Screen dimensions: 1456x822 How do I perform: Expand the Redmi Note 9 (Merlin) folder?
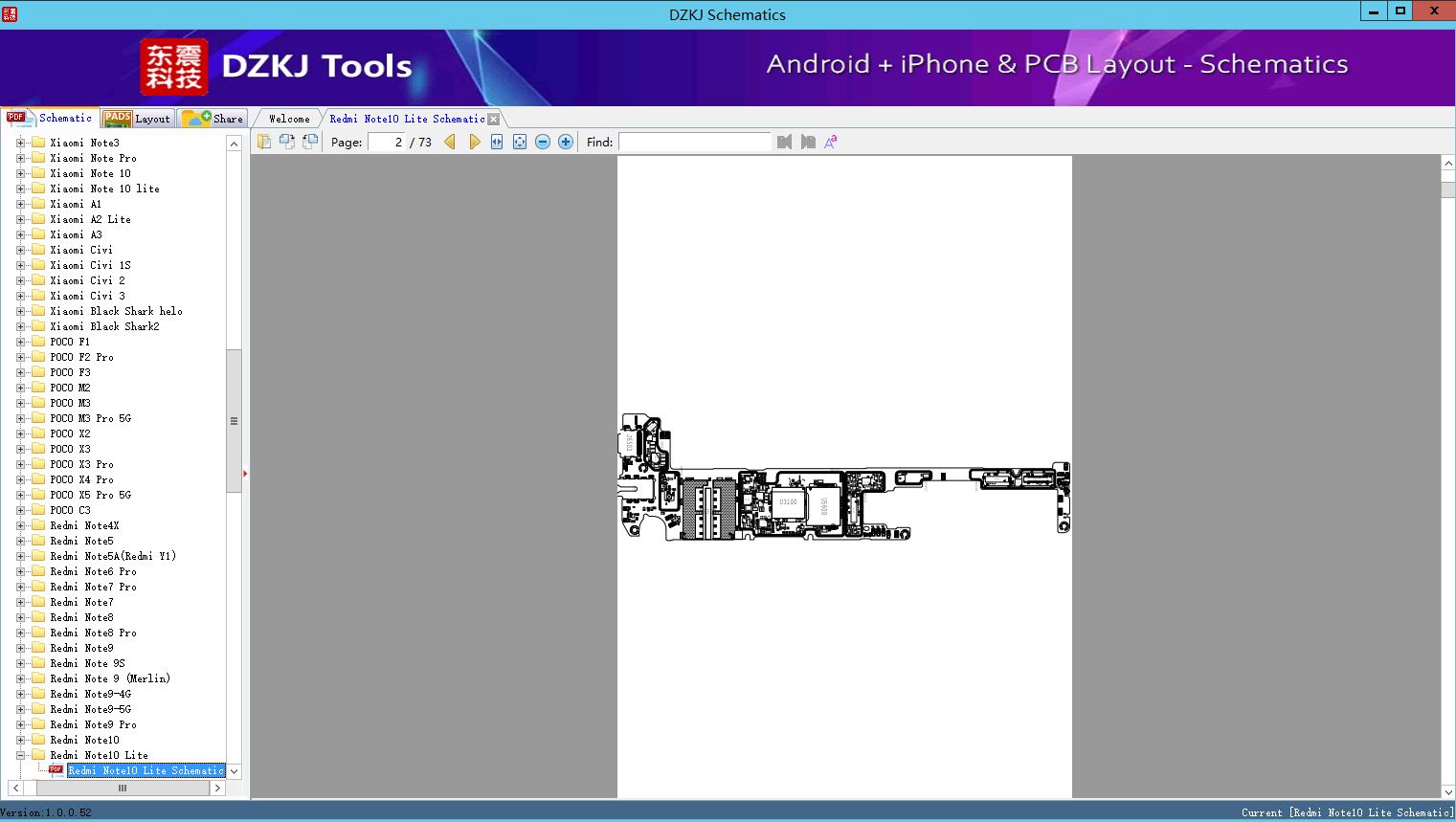(x=21, y=678)
